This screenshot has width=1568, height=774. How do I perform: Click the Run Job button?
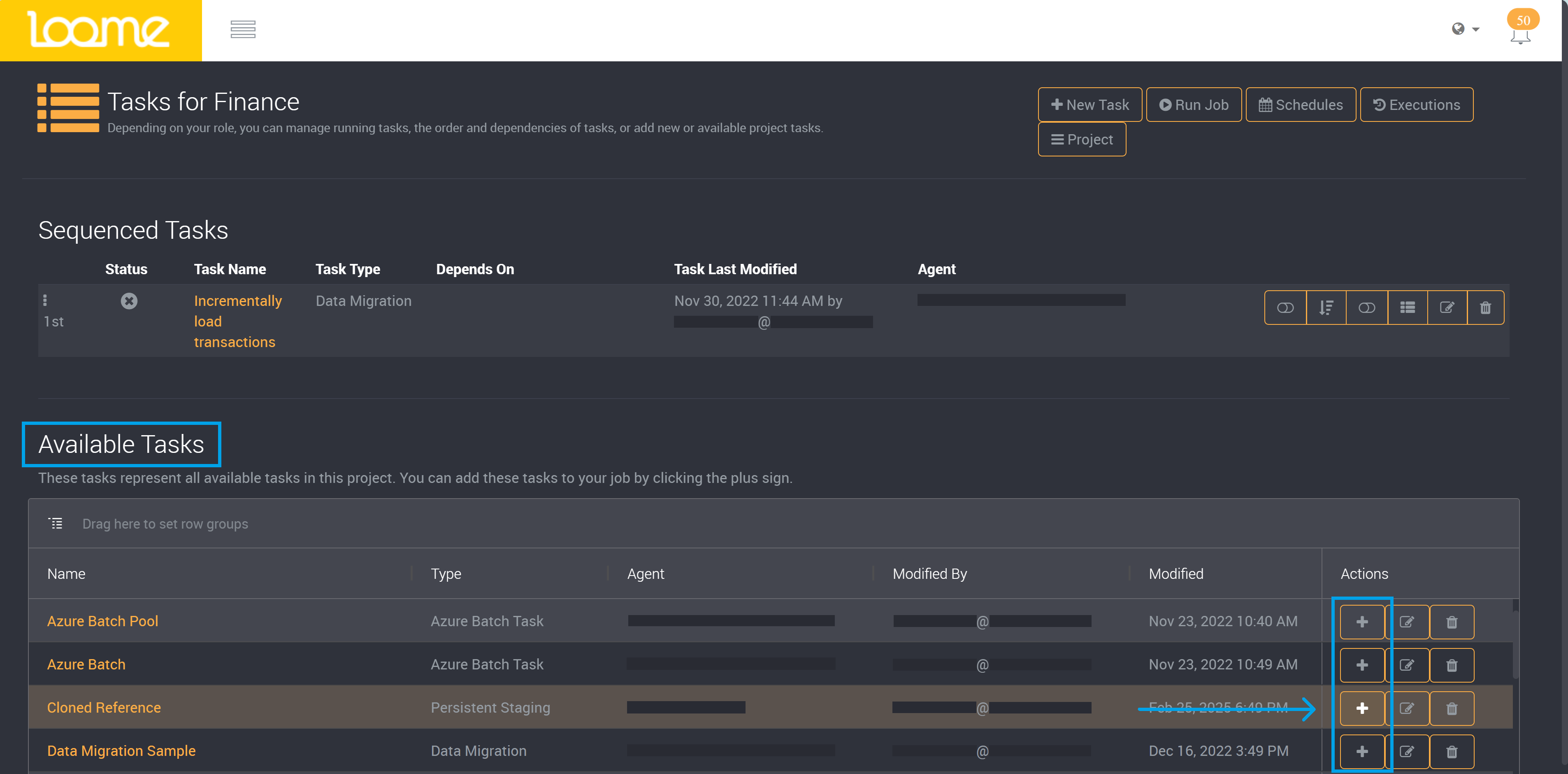coord(1194,105)
